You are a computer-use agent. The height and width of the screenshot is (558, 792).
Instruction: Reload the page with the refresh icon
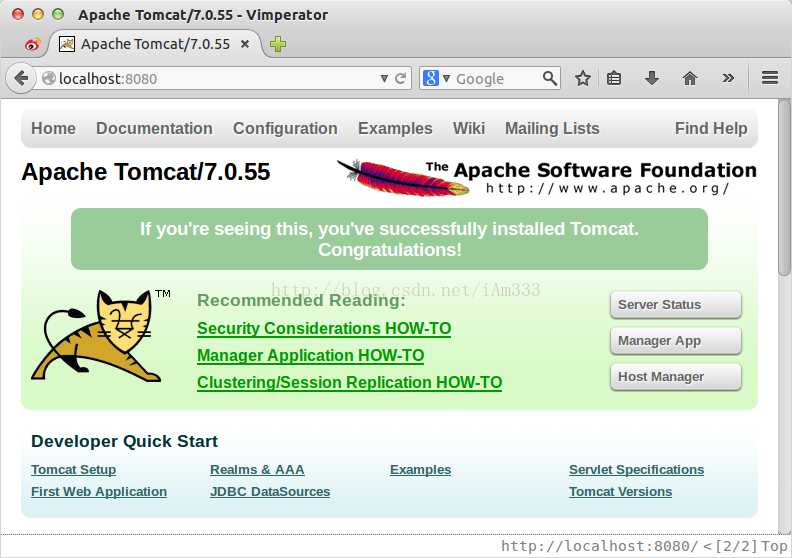[401, 78]
